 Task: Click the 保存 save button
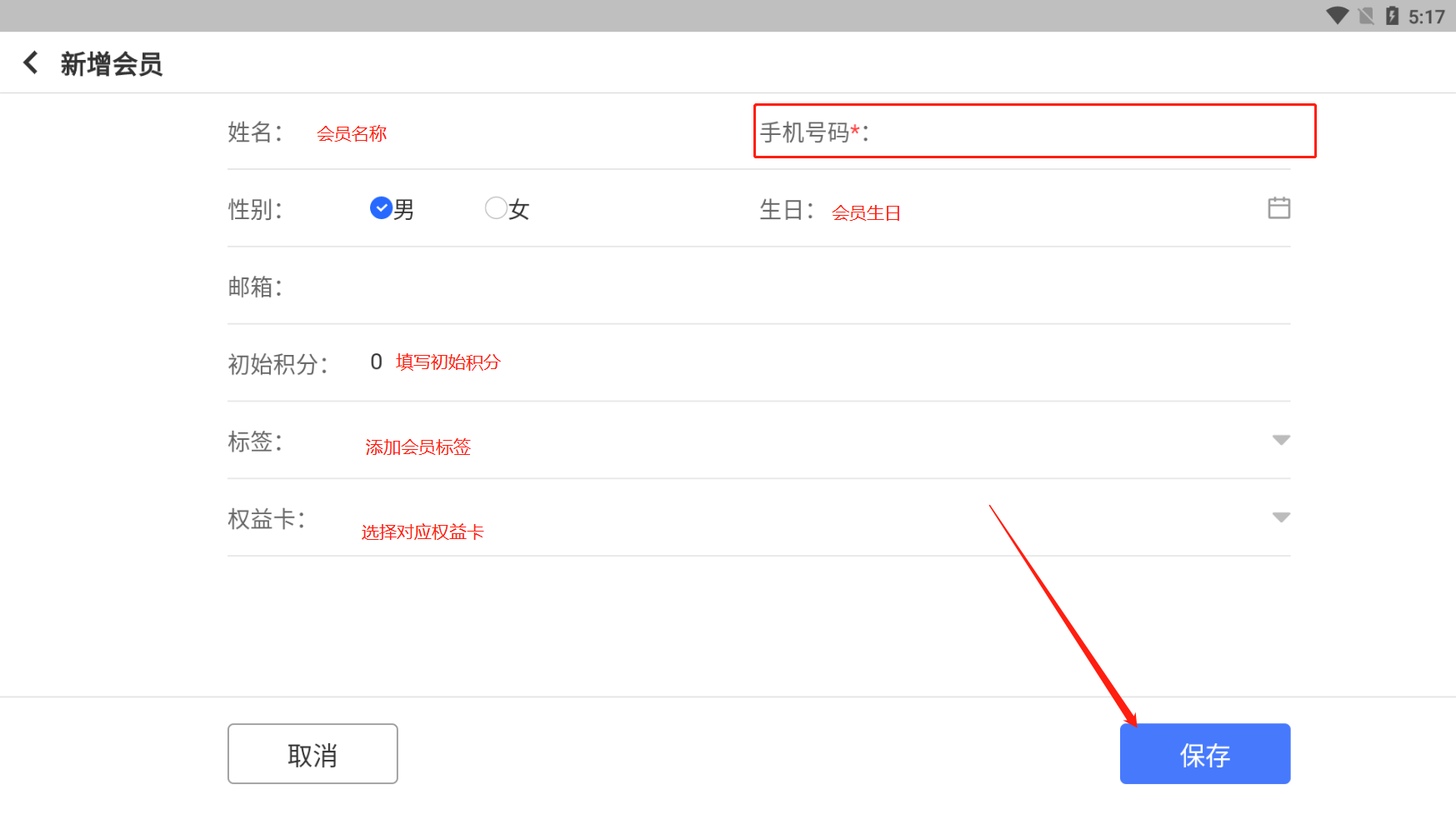point(1204,754)
